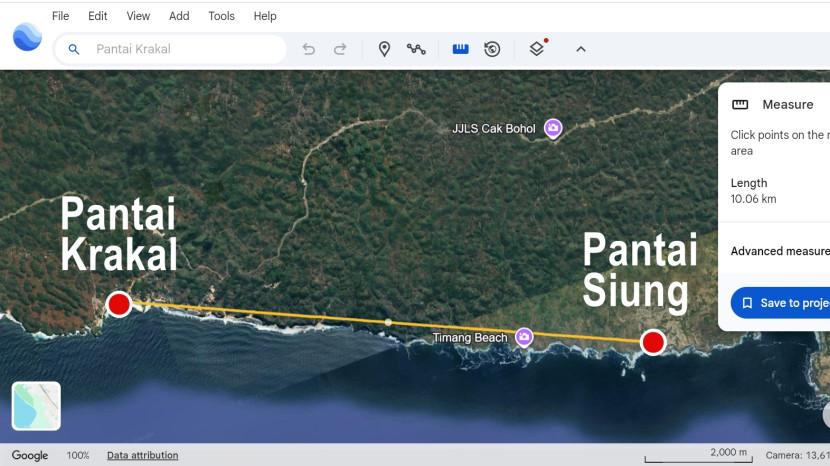Click the Redo arrow icon

tap(340, 49)
